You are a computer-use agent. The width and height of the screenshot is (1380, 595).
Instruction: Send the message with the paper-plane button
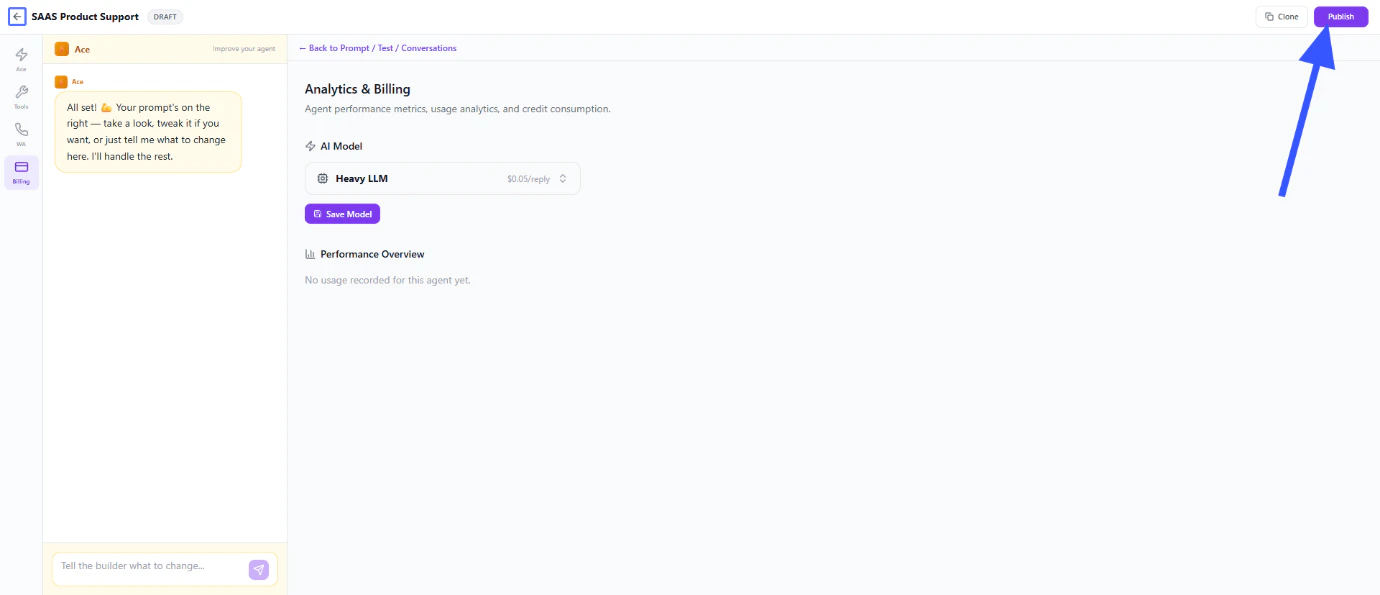pos(259,569)
